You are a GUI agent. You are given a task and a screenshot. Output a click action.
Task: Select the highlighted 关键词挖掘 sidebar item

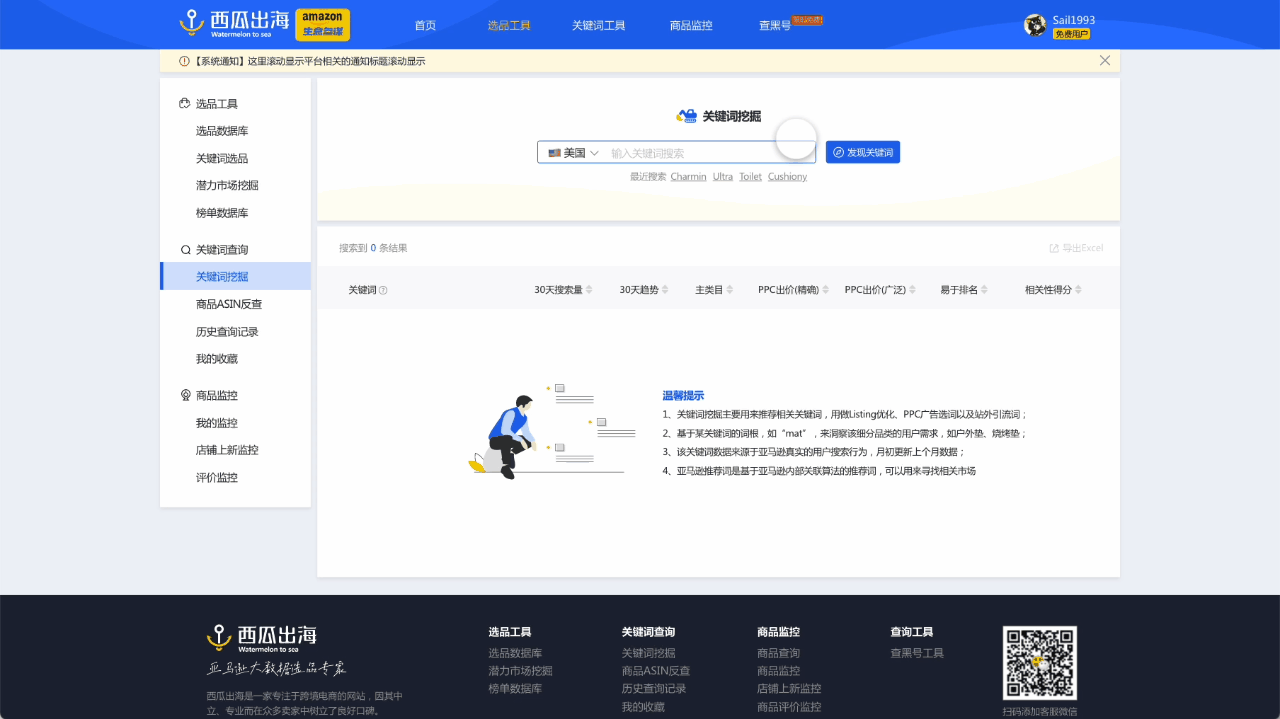coord(236,276)
